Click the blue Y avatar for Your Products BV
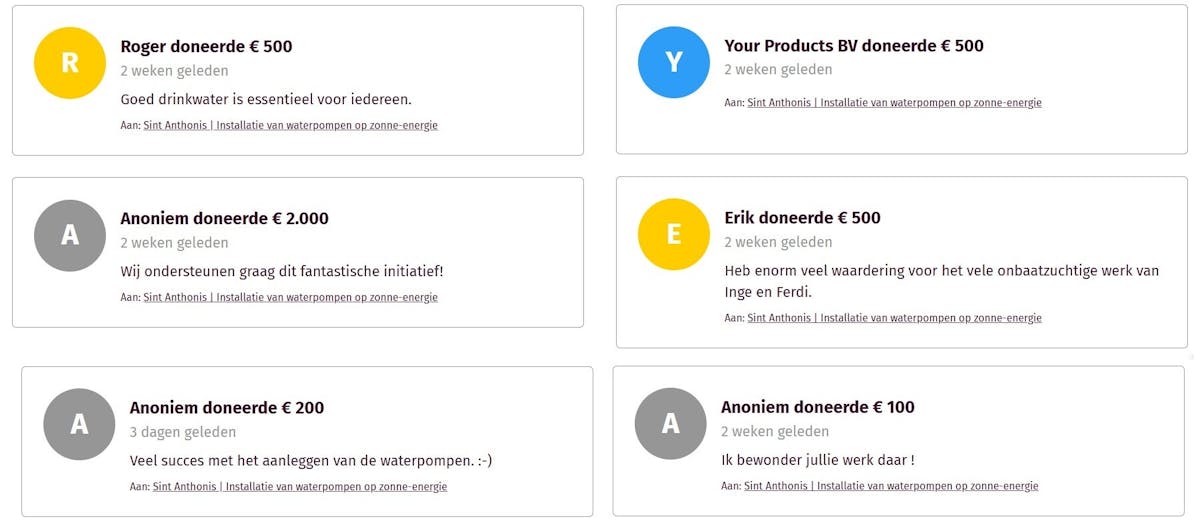 (674, 62)
